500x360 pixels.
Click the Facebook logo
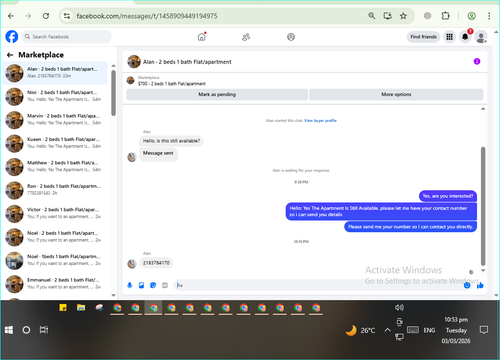tap(12, 37)
